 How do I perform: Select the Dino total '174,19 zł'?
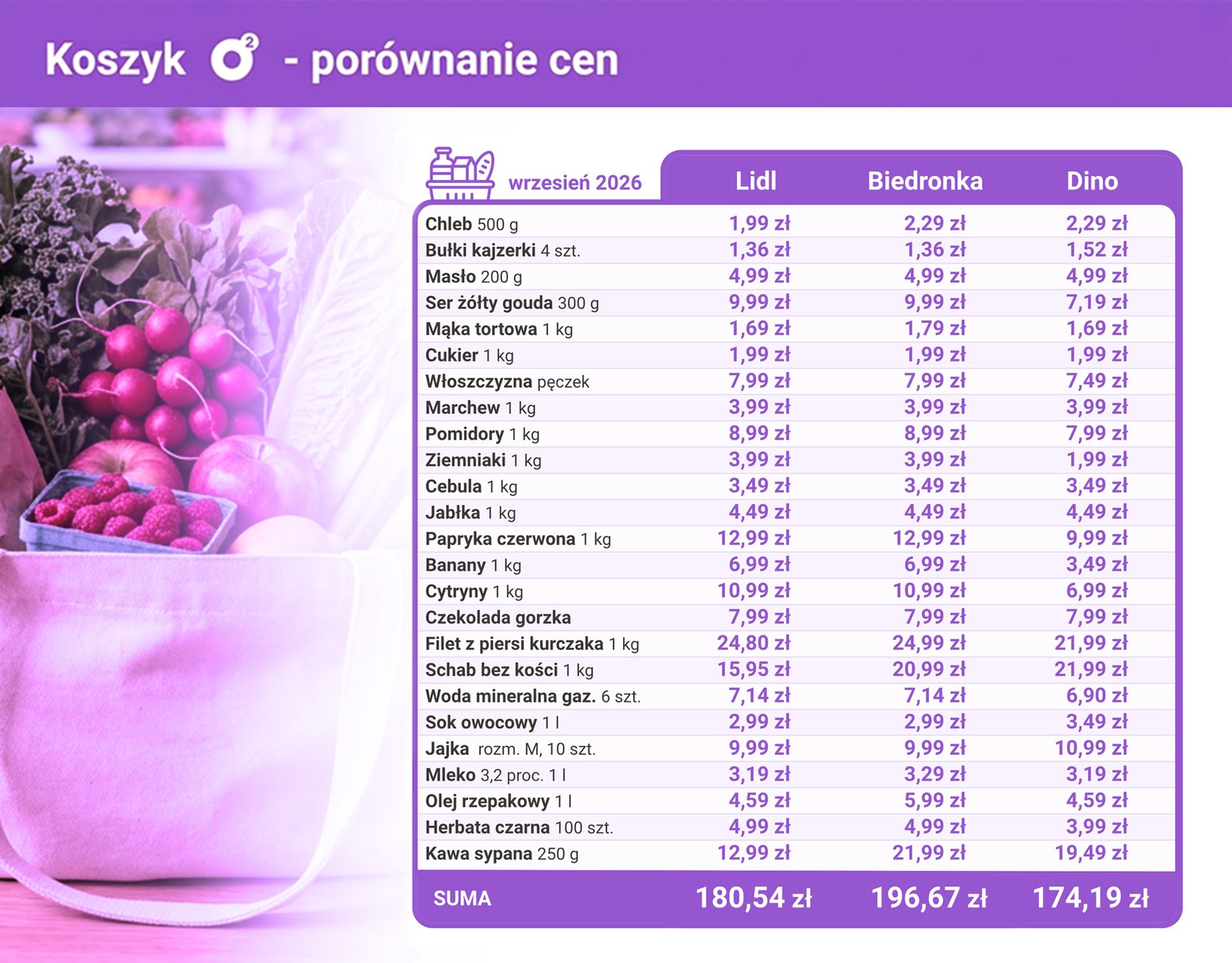(x=1090, y=897)
